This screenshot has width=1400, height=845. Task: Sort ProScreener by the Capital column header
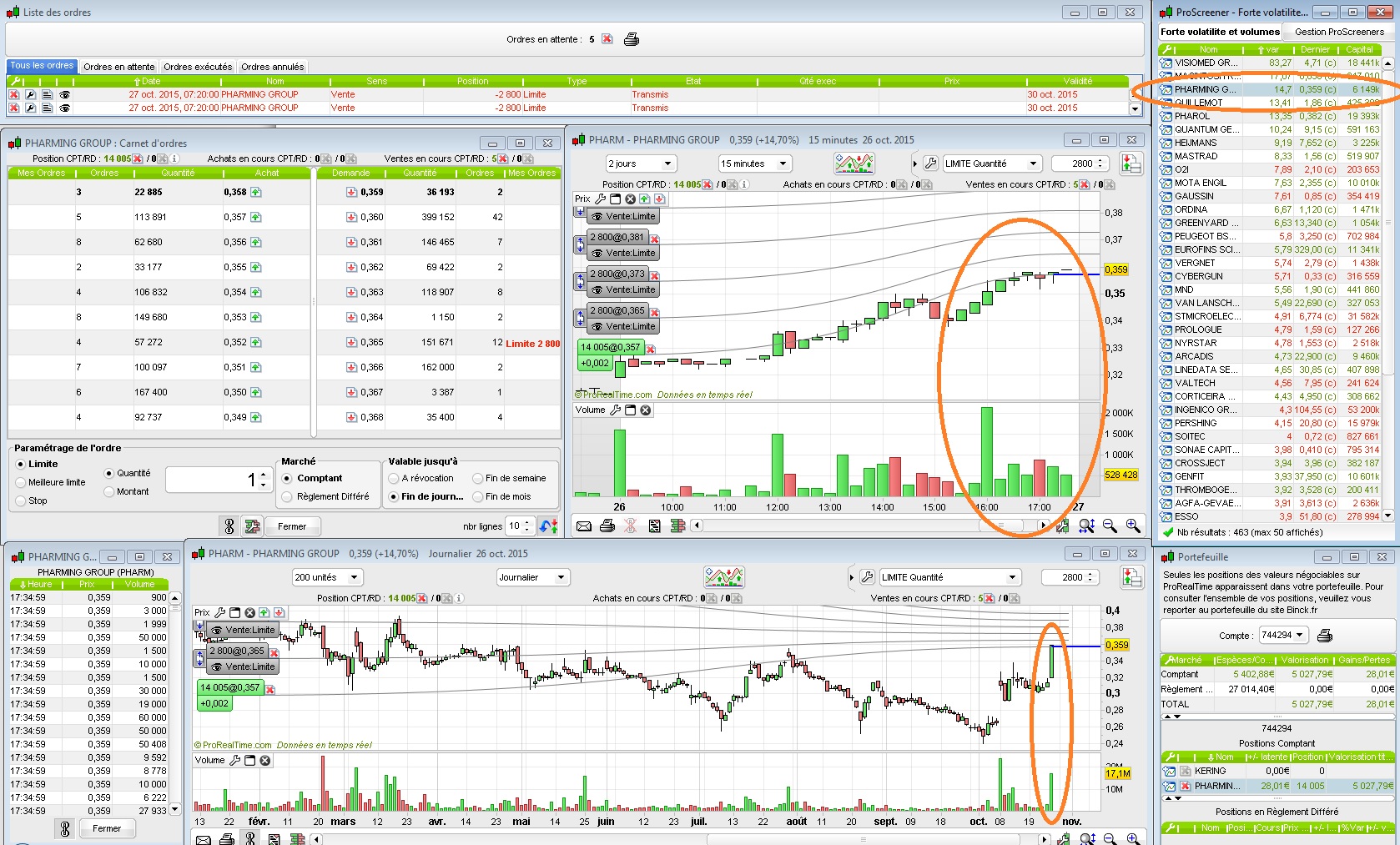pyautogui.click(x=1359, y=50)
